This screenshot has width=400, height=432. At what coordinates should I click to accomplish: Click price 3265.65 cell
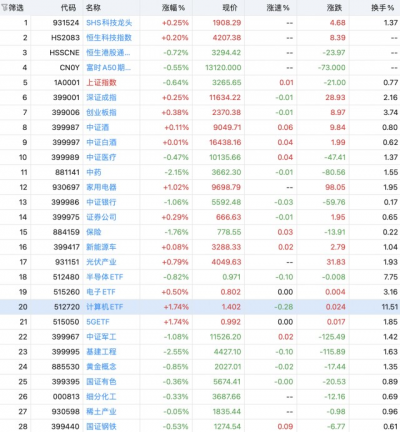pyautogui.click(x=227, y=83)
